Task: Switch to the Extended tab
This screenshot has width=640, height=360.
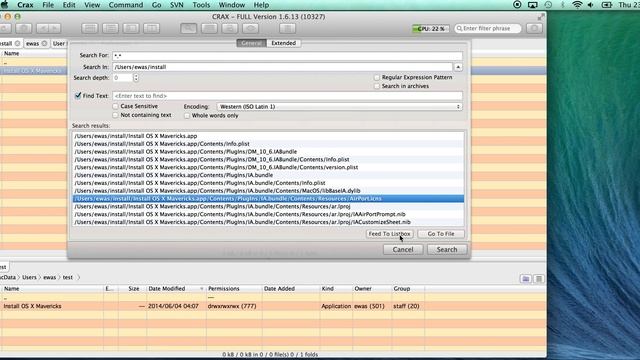Action: coord(284,43)
